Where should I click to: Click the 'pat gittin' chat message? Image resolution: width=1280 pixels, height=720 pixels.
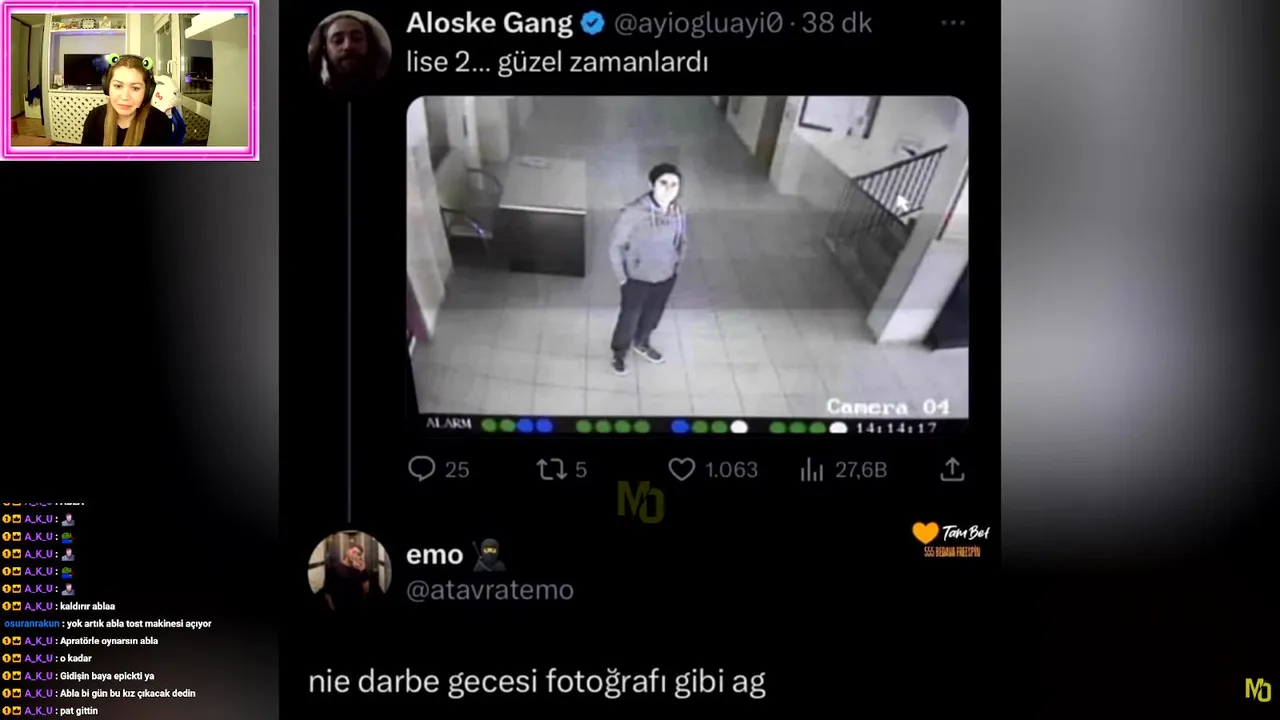point(79,710)
